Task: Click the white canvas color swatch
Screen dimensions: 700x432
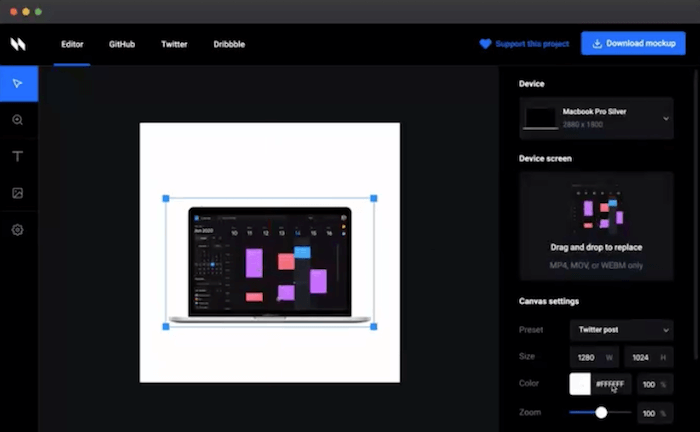Action: tap(580, 384)
